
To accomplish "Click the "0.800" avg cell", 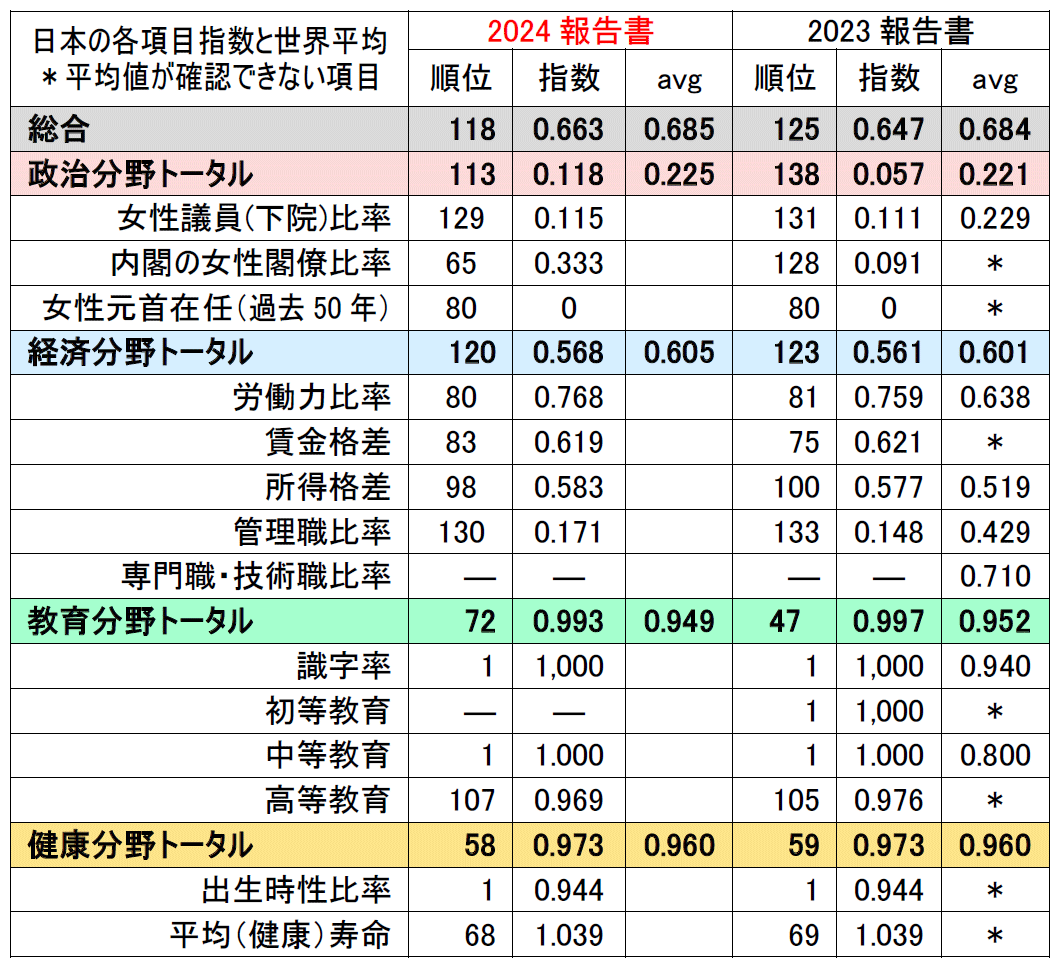I will point(995,756).
